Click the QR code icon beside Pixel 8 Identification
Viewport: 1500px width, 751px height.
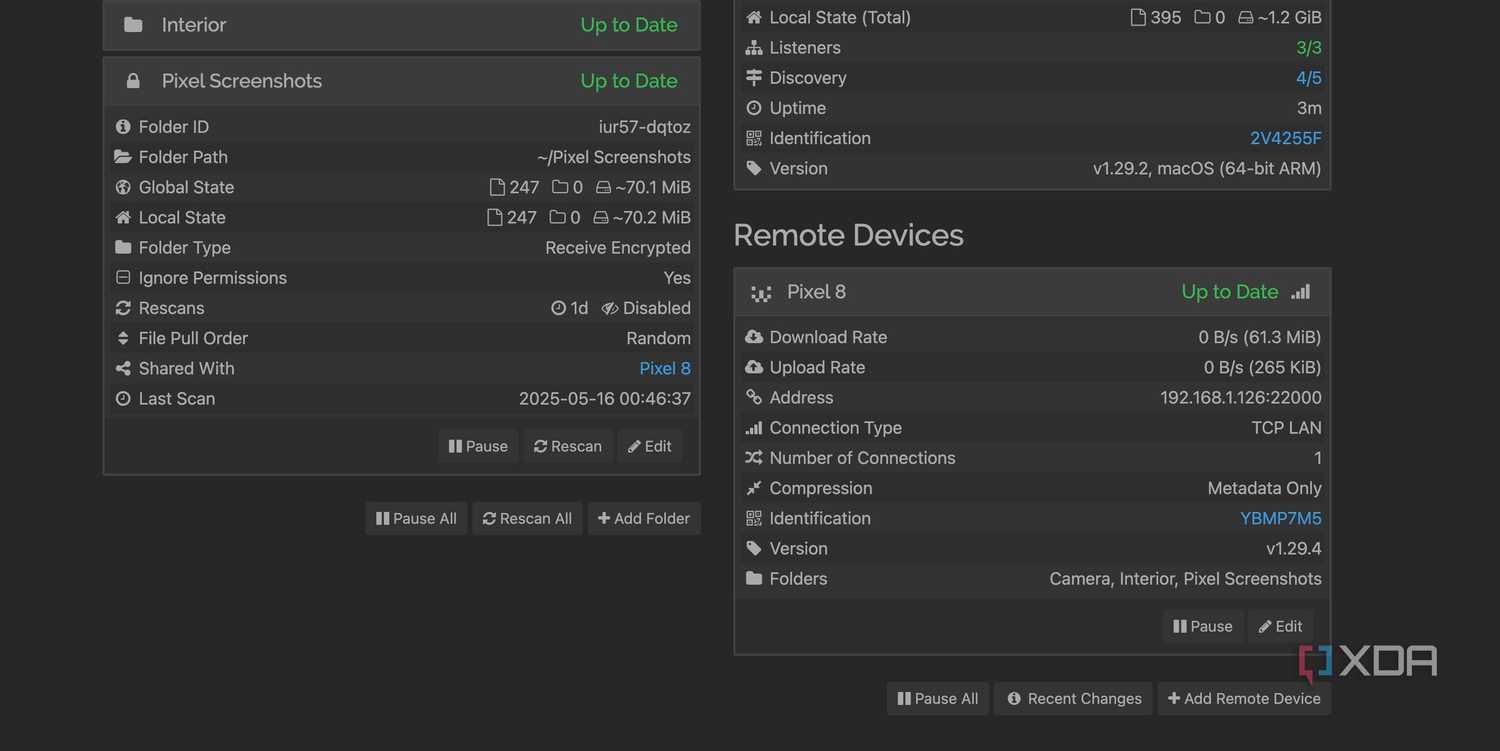[754, 518]
